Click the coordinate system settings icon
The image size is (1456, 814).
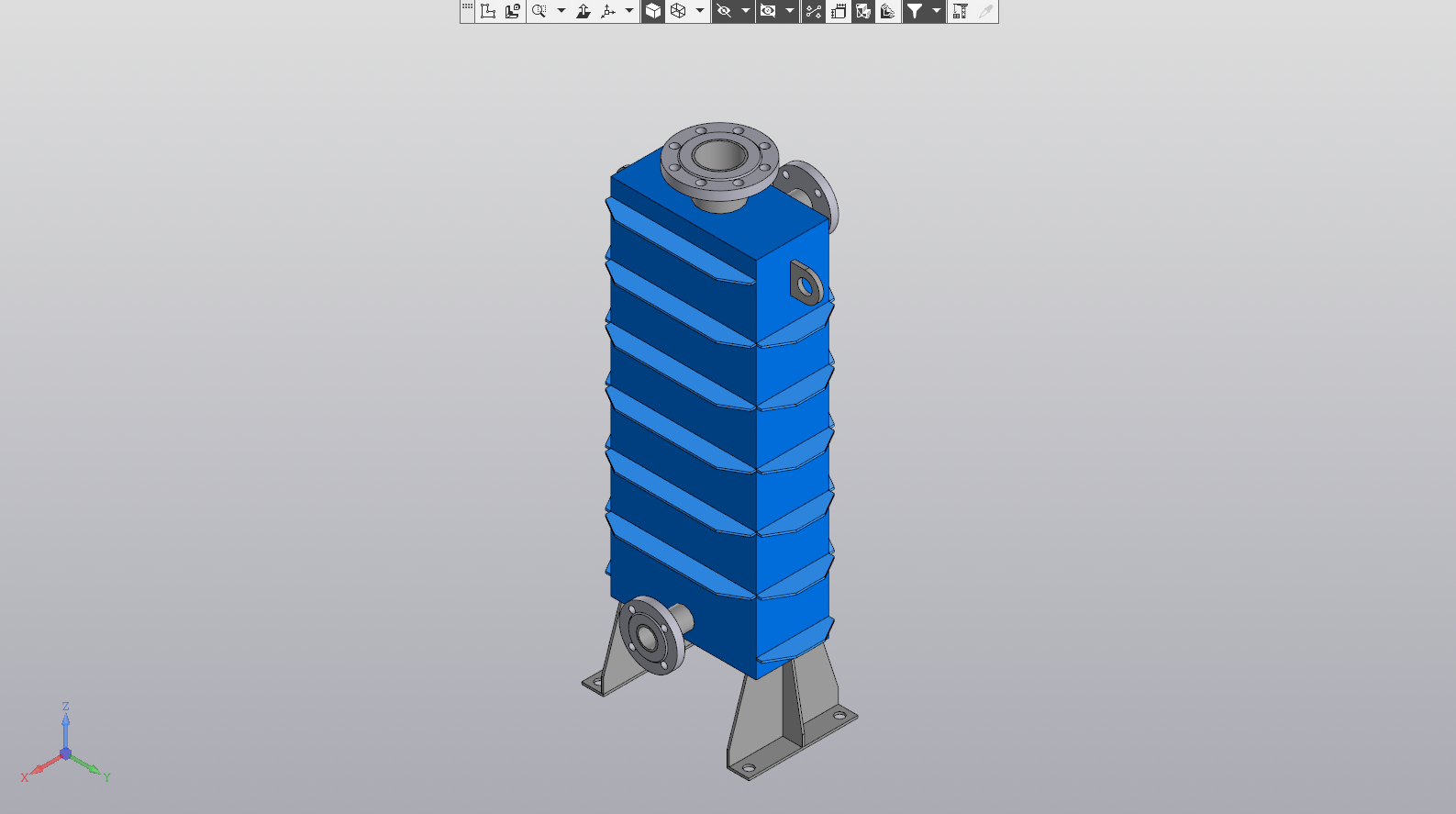(513, 11)
